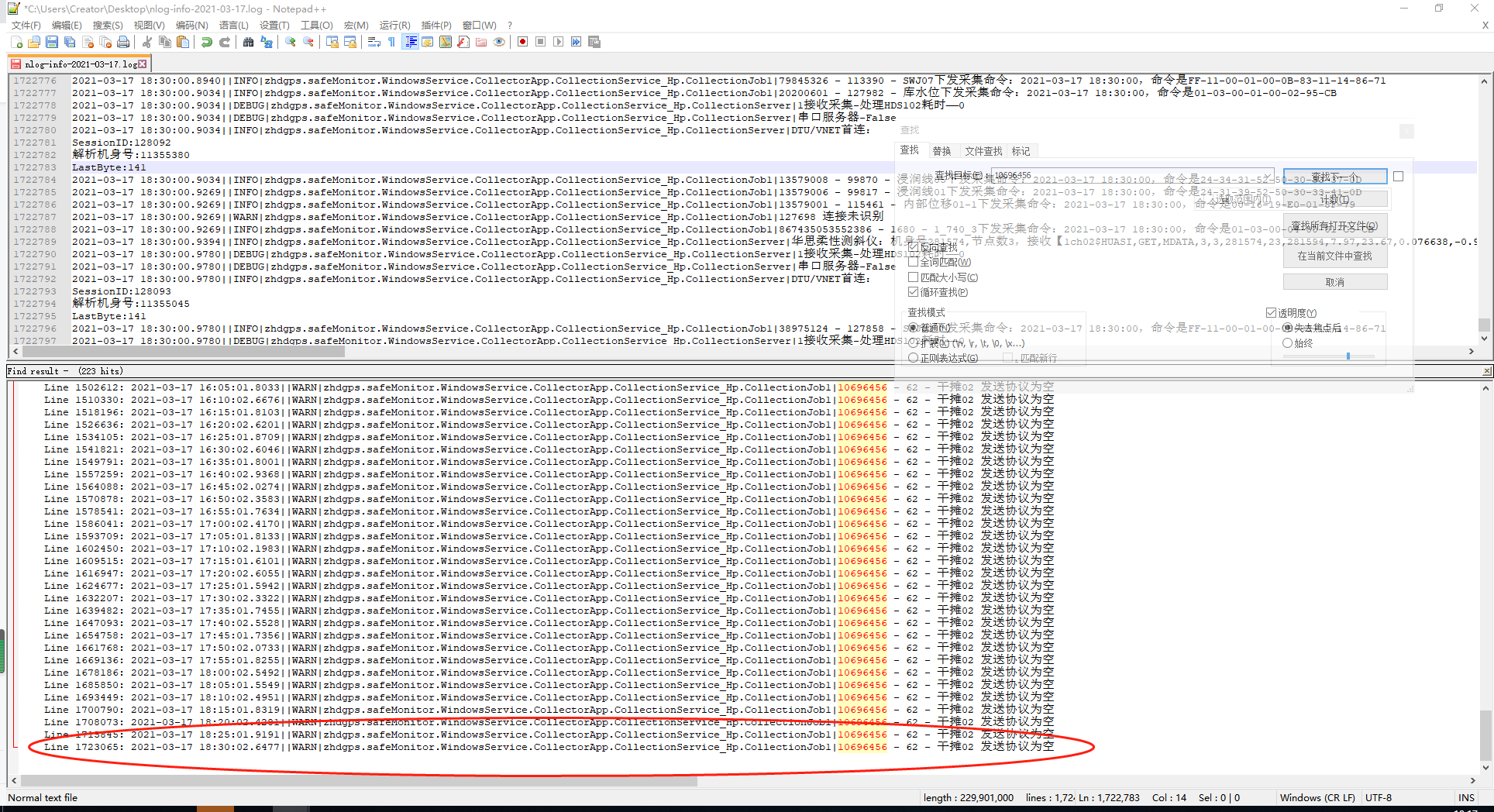Uncheck the 循环查找 checkbox
The height and width of the screenshot is (812, 1494).
914,292
